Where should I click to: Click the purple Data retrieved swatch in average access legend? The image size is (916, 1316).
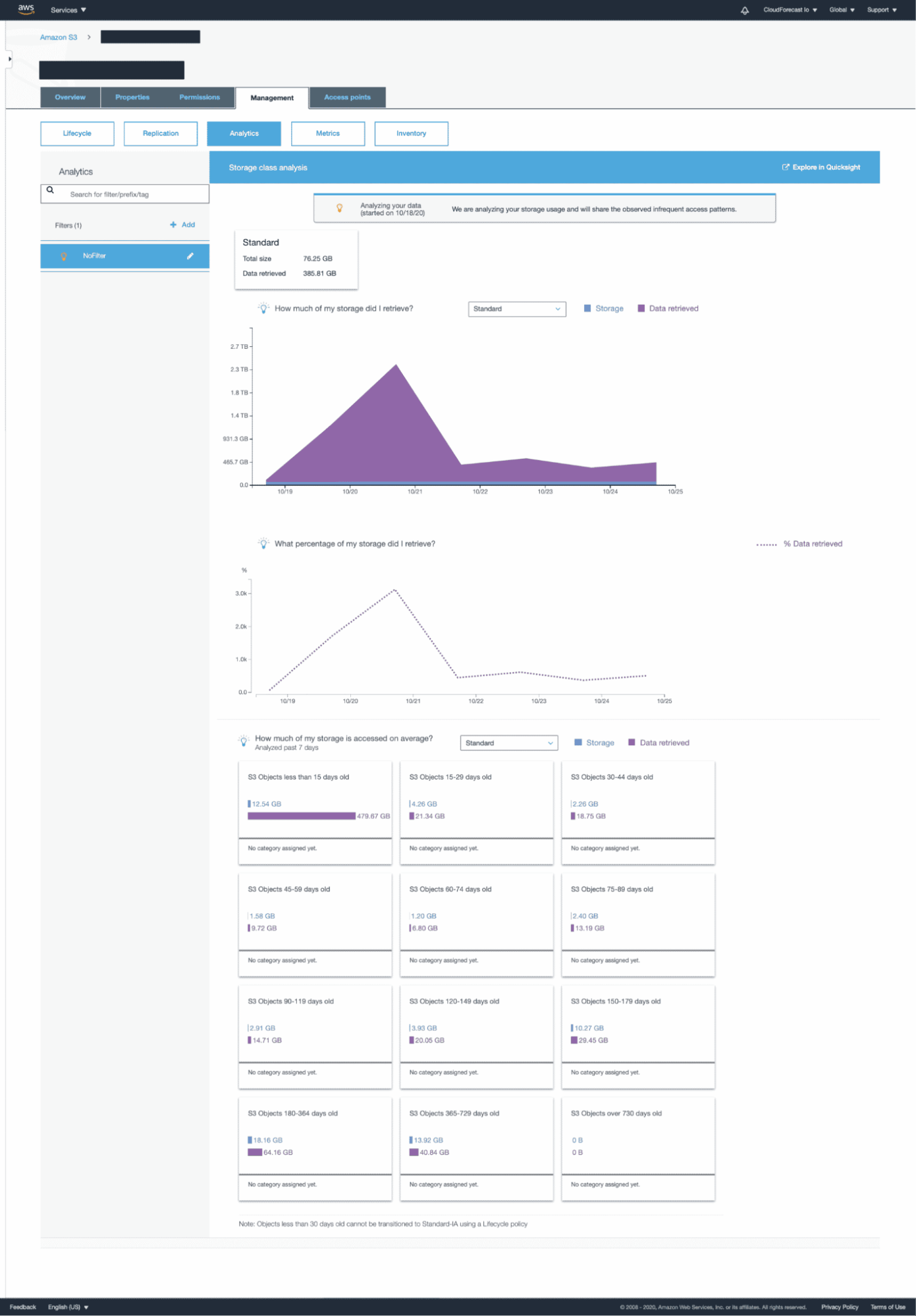click(632, 743)
